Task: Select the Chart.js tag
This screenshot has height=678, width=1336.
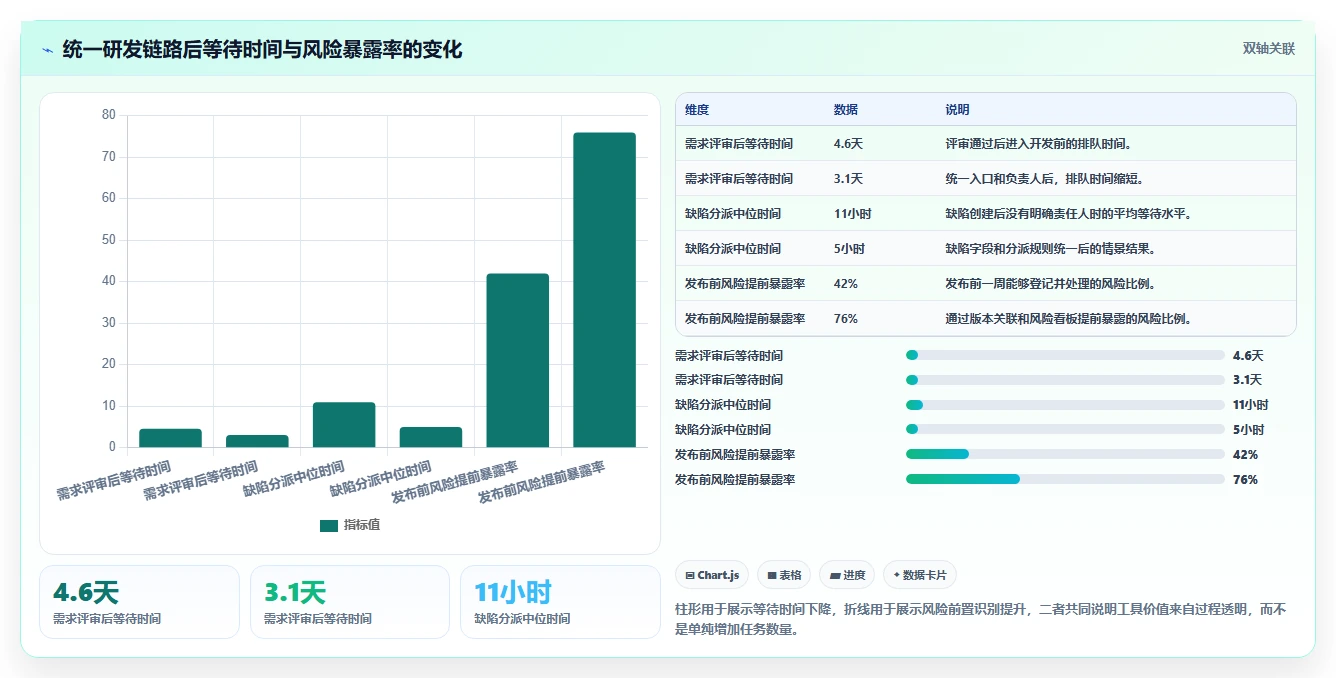Action: point(712,575)
